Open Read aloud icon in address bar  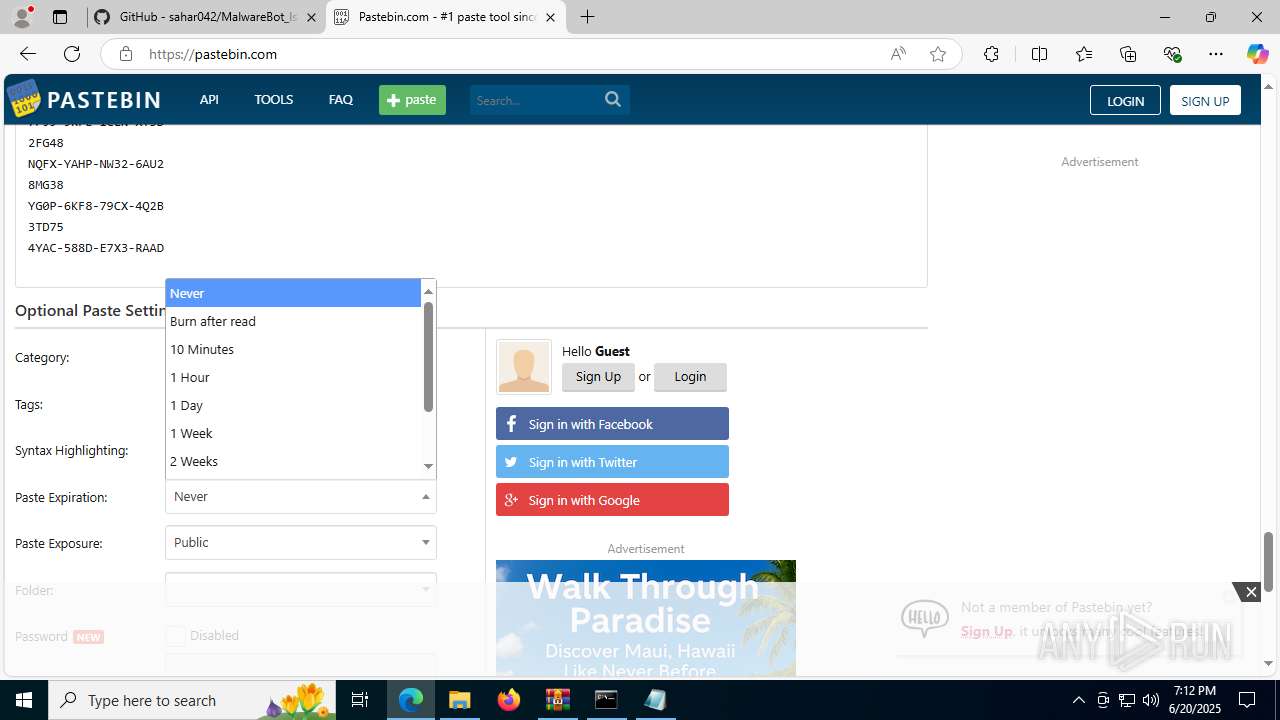(898, 54)
